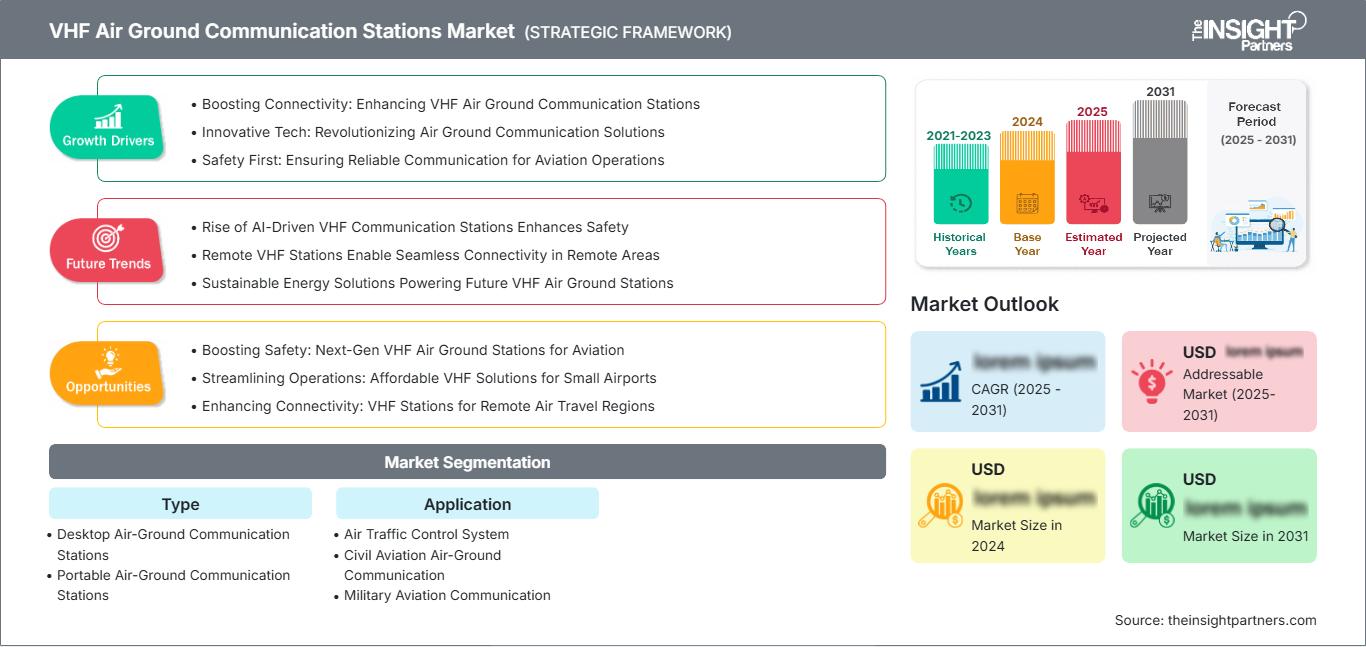Screen dimensions: 1366x647
Task: Select the Opportunities orange badge
Action: (x=108, y=373)
